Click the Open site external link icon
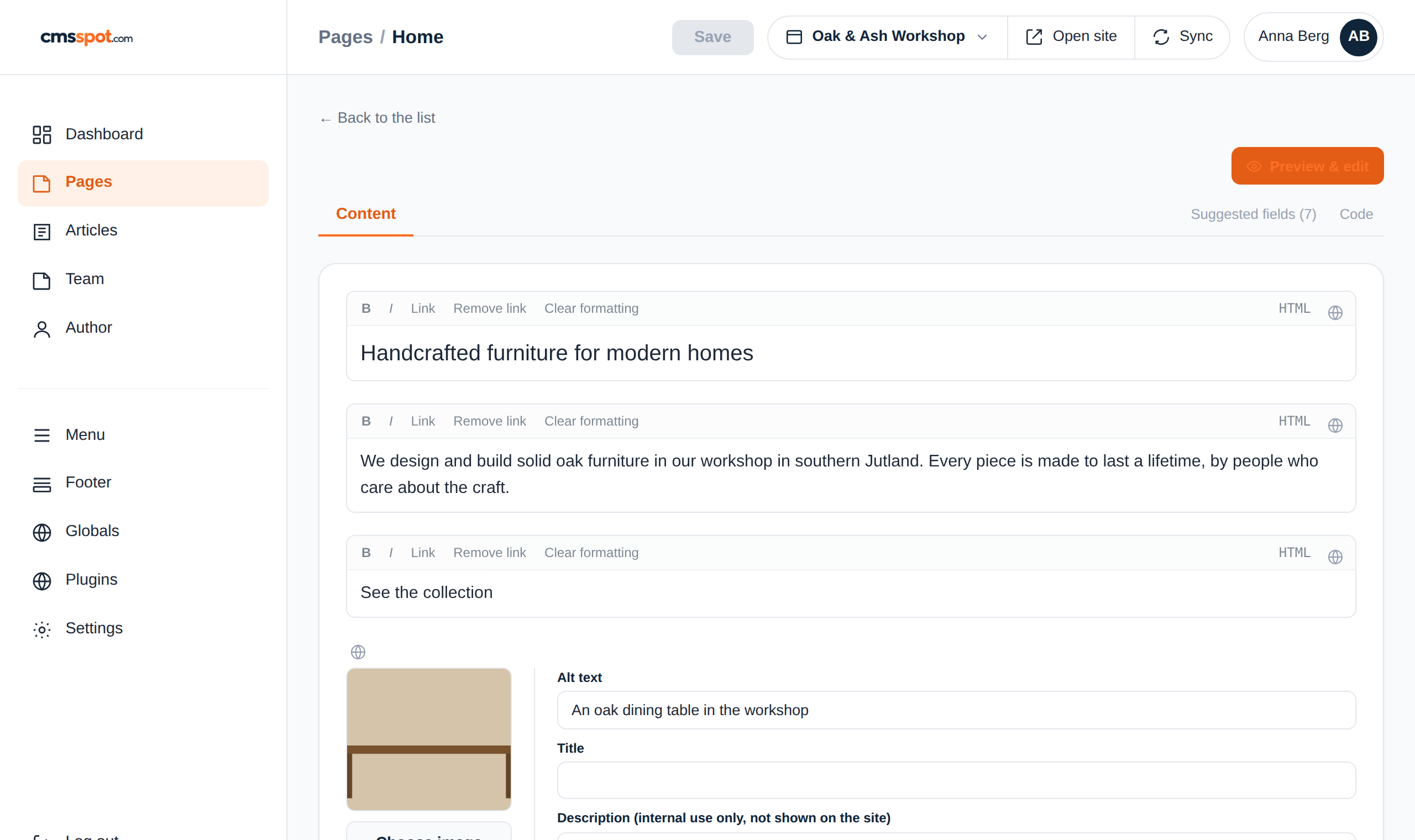 click(x=1034, y=37)
